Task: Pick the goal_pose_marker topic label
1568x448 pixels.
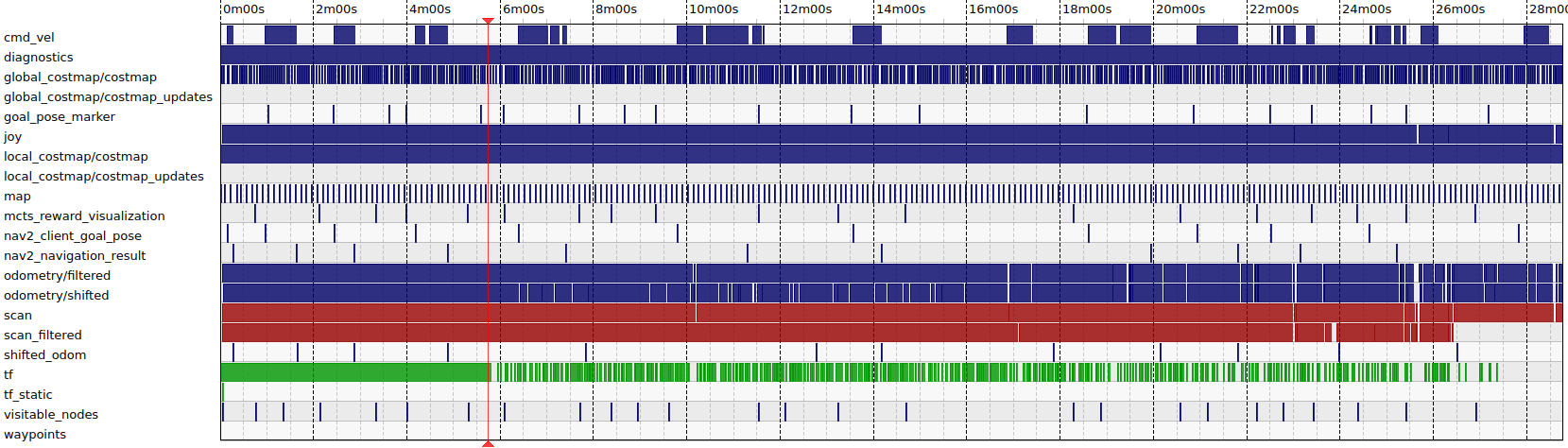Action: pyautogui.click(x=60, y=117)
